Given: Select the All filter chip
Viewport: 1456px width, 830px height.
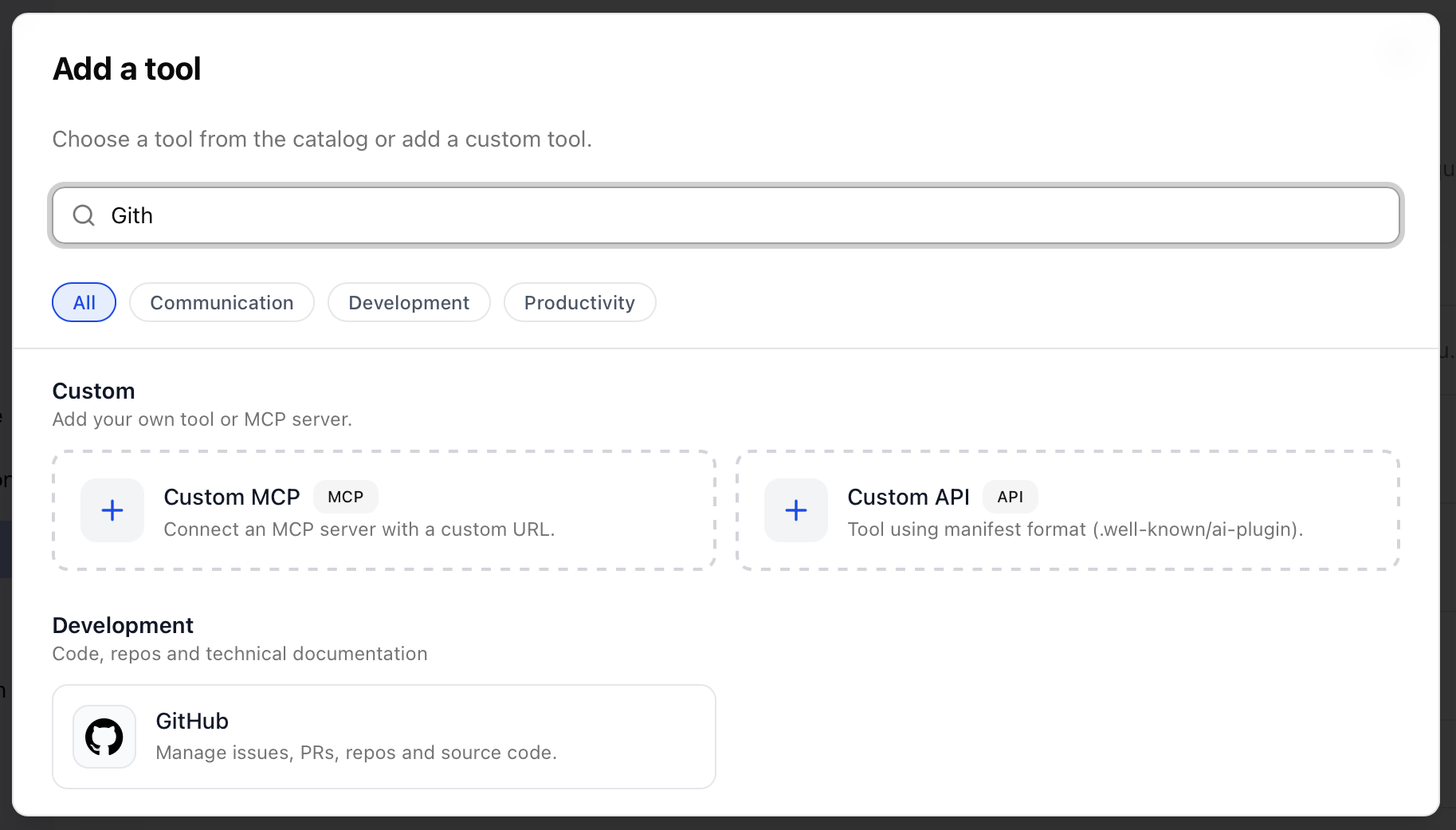Looking at the screenshot, I should [84, 302].
